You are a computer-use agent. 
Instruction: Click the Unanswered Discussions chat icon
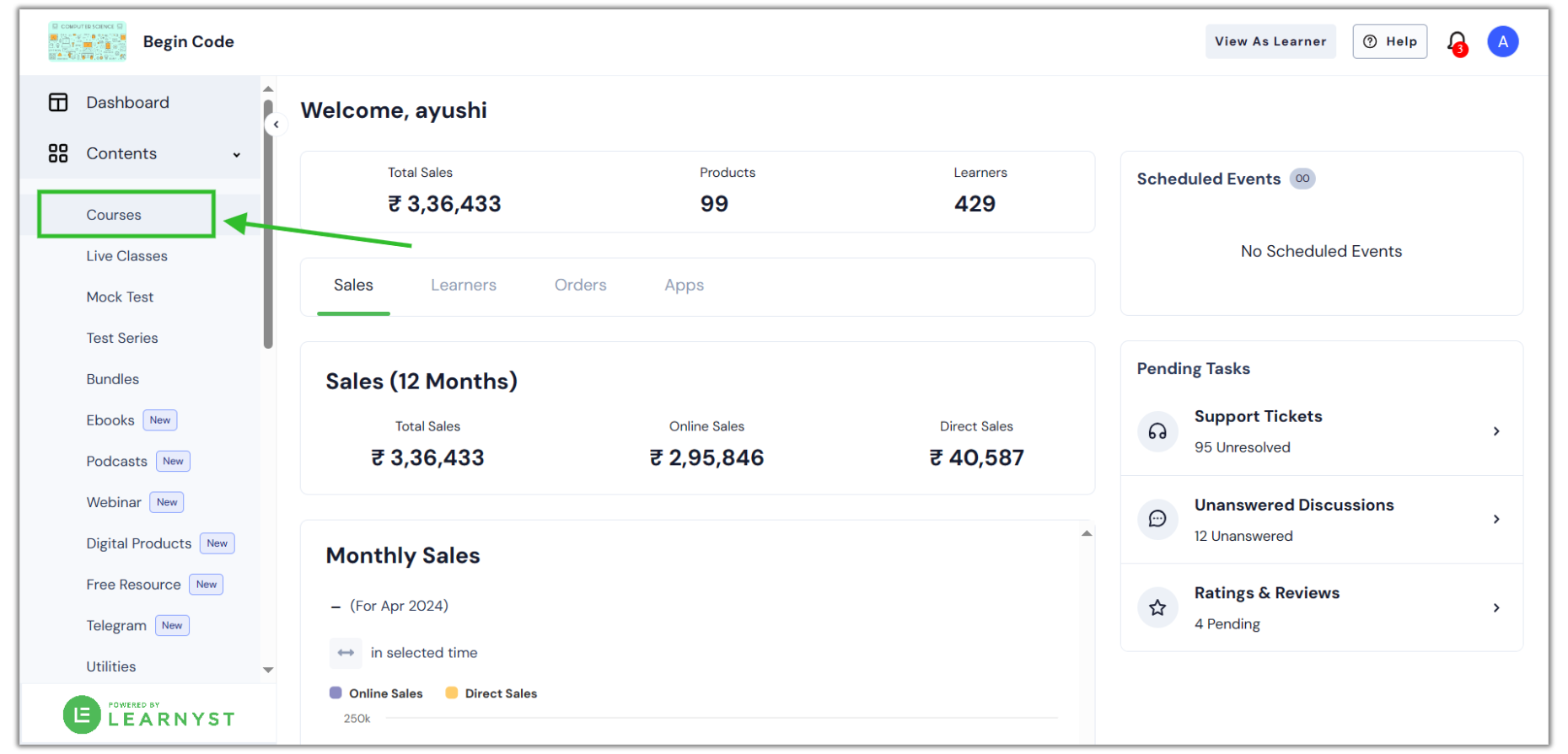(1157, 519)
